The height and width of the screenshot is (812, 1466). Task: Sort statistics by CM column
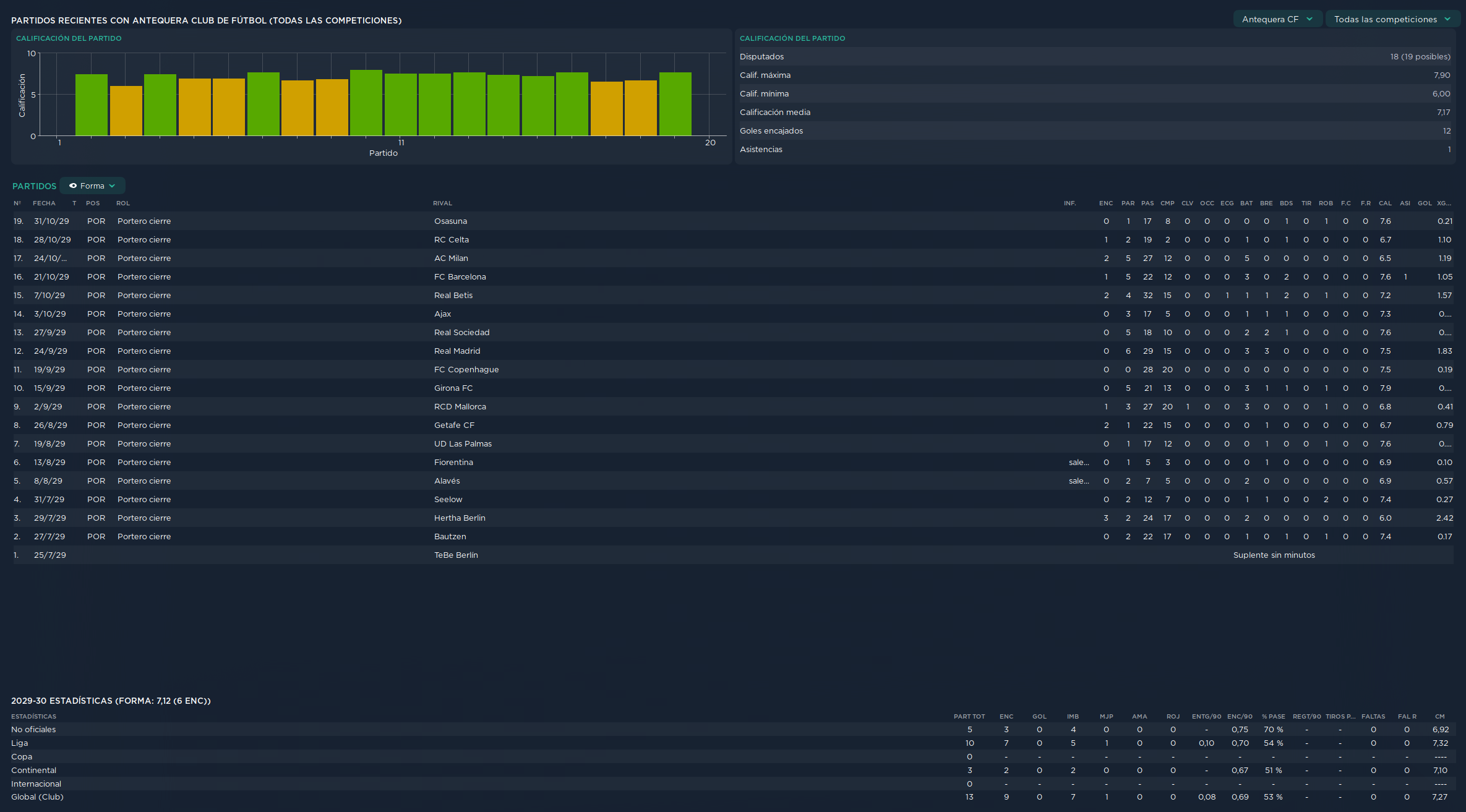[x=1440, y=717]
